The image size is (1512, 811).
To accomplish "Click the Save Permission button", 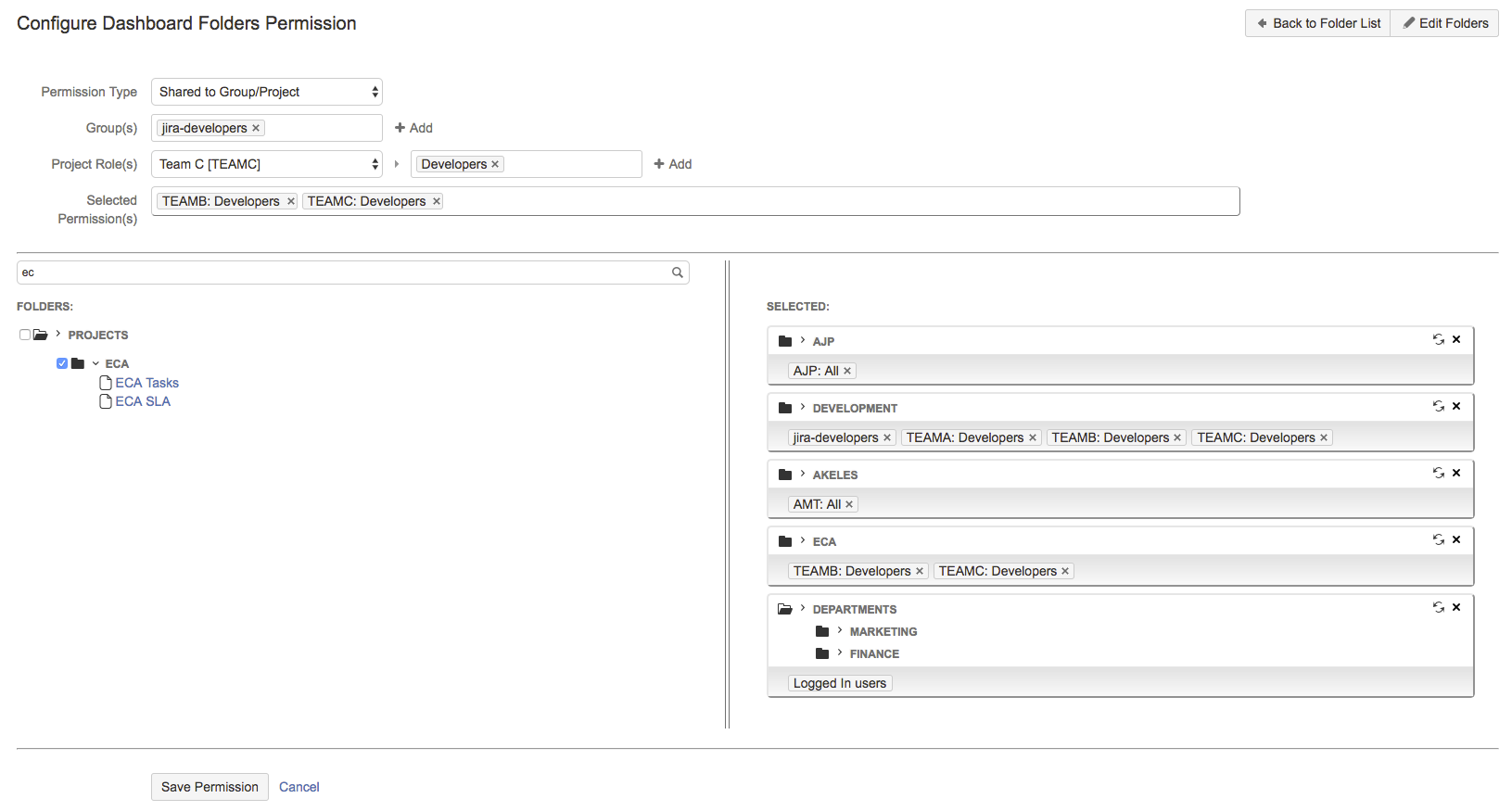I will 210,787.
